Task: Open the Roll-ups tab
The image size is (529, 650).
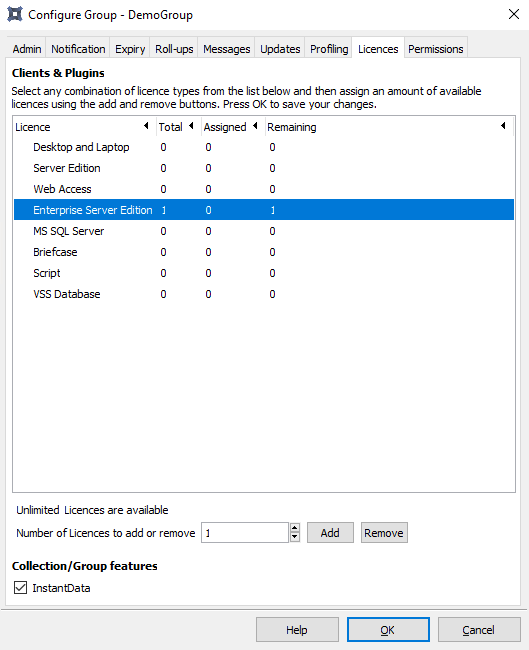Action: pos(174,49)
